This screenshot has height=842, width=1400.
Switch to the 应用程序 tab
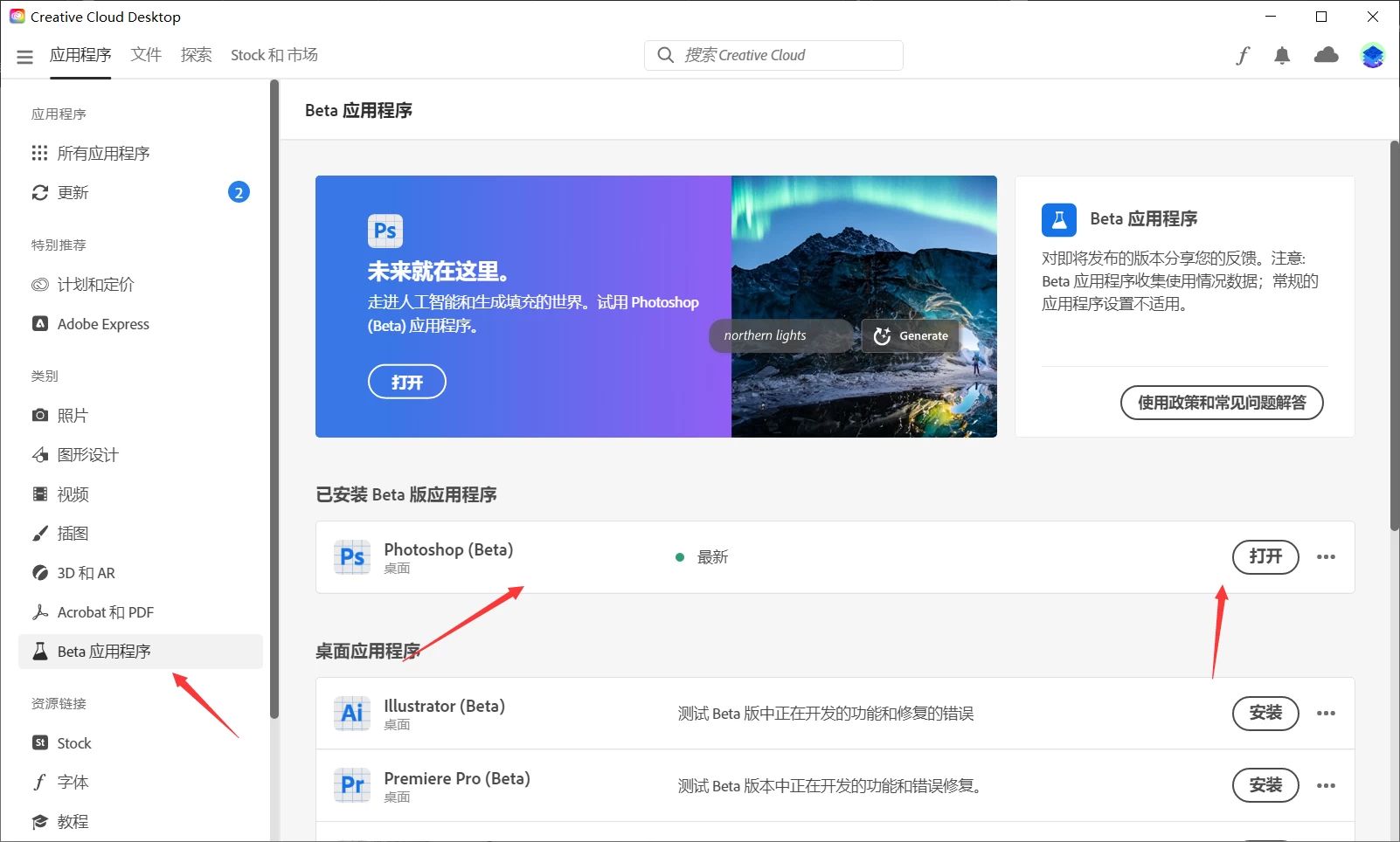[x=80, y=55]
